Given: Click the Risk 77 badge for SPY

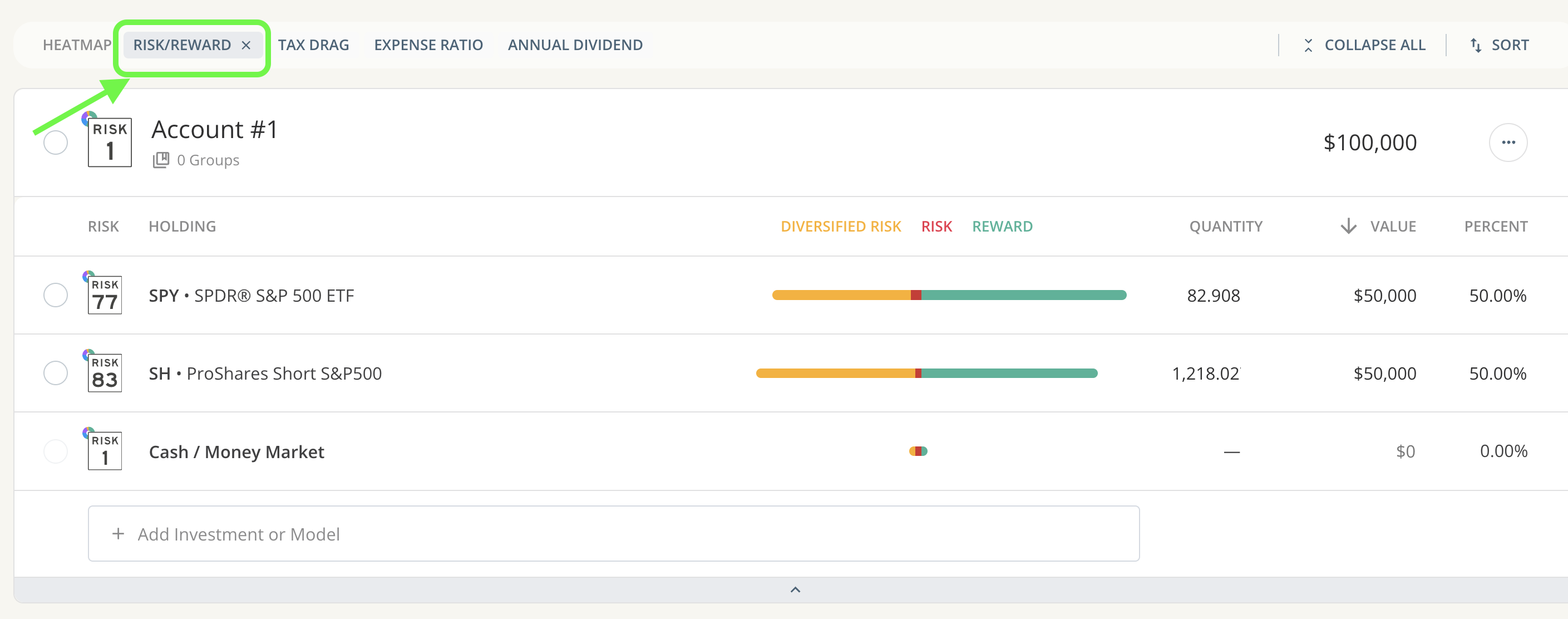Looking at the screenshot, I should [x=104, y=295].
